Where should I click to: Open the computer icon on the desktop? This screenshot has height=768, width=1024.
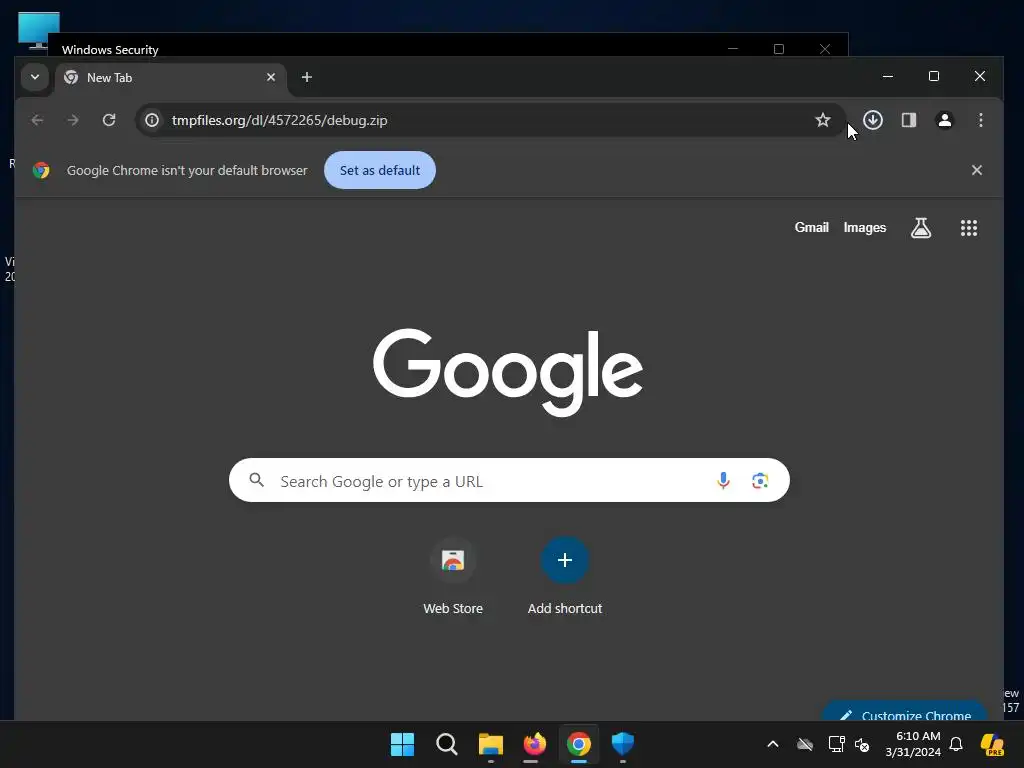point(39,30)
